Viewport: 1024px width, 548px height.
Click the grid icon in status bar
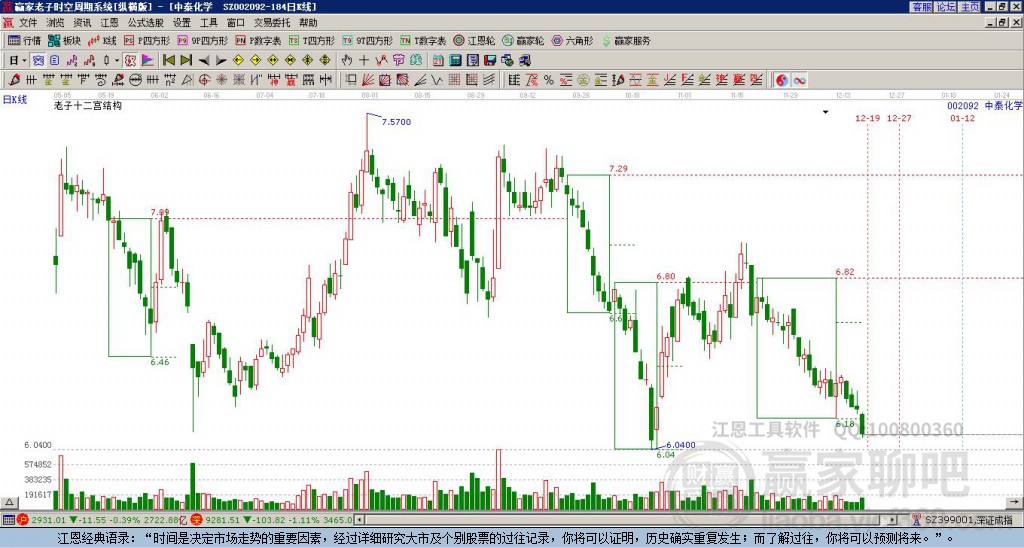click(x=8, y=520)
